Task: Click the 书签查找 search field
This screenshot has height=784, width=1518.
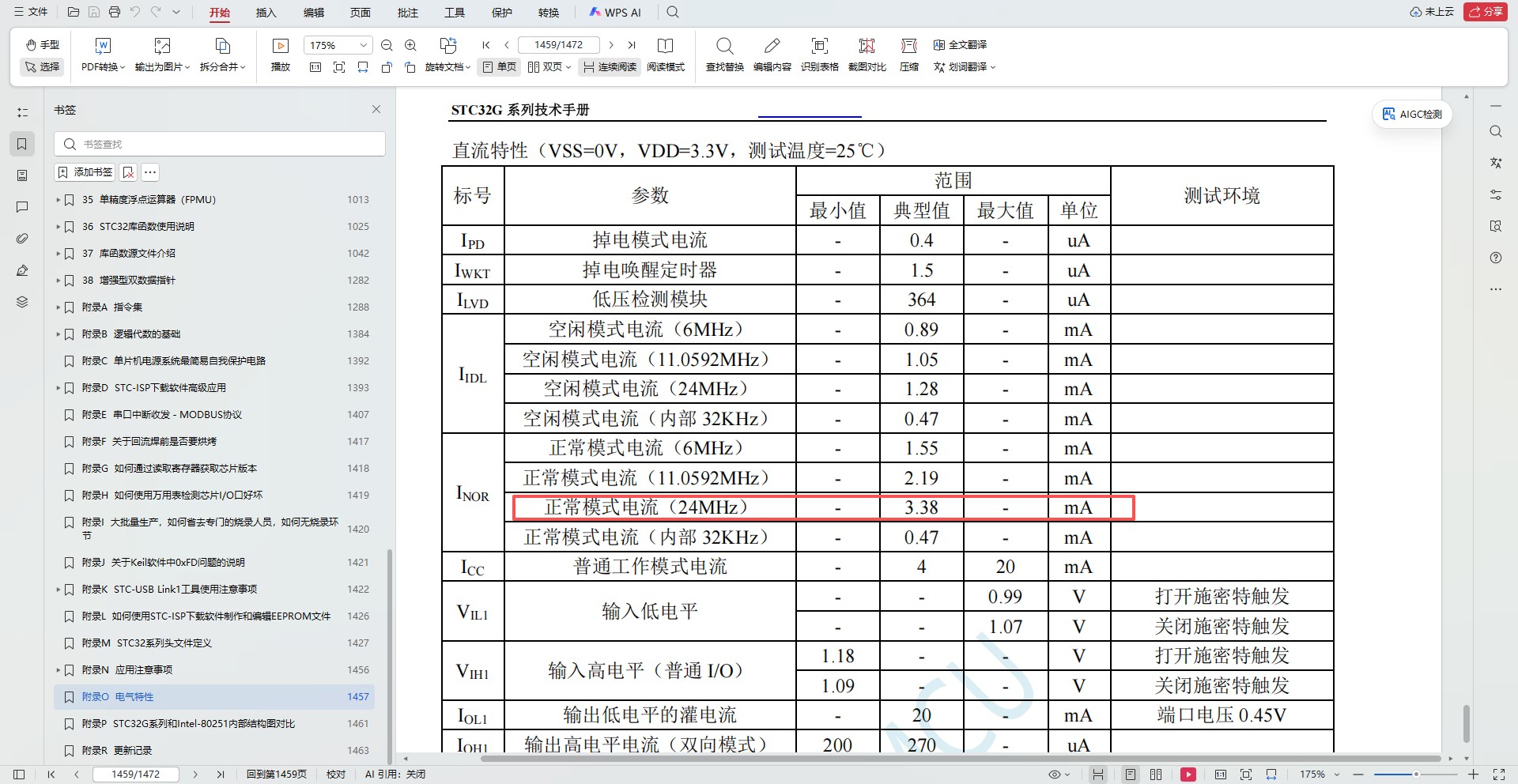Action: click(220, 144)
